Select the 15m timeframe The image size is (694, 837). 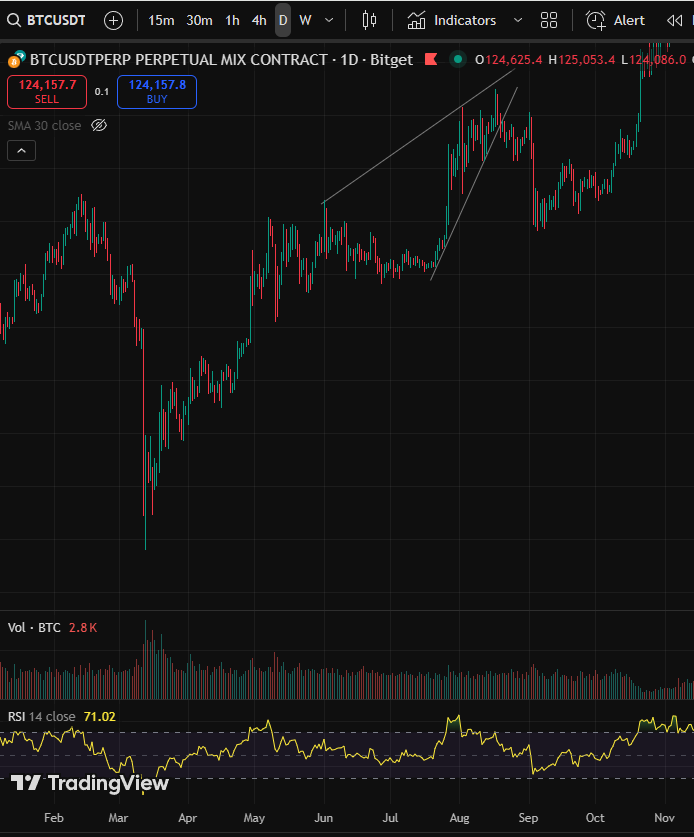tap(161, 20)
